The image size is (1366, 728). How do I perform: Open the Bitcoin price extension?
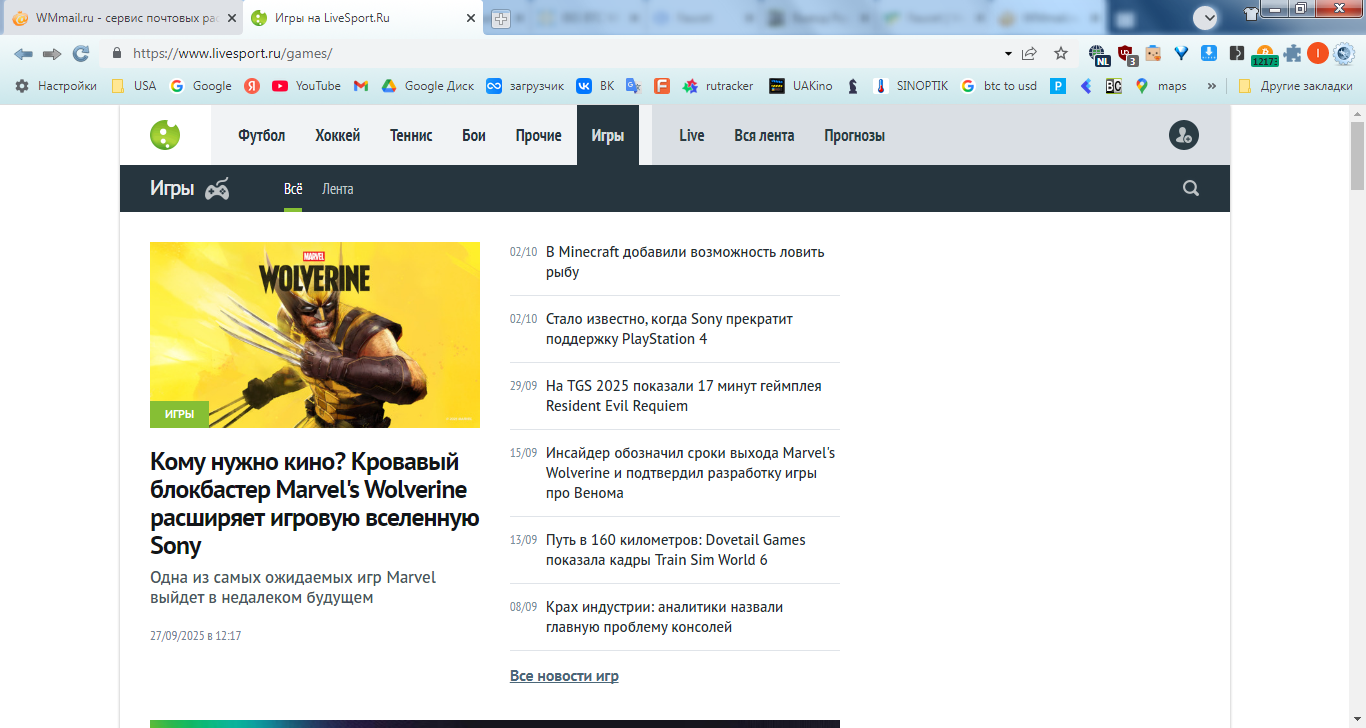1265,55
